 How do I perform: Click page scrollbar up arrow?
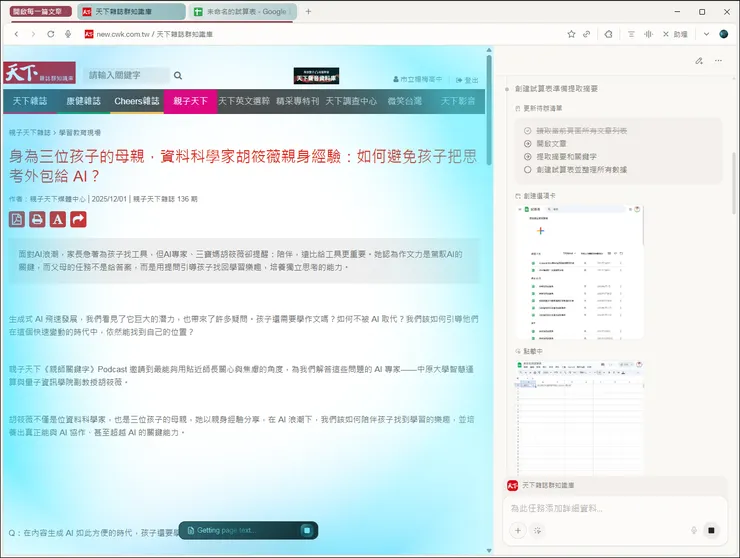coord(489,50)
